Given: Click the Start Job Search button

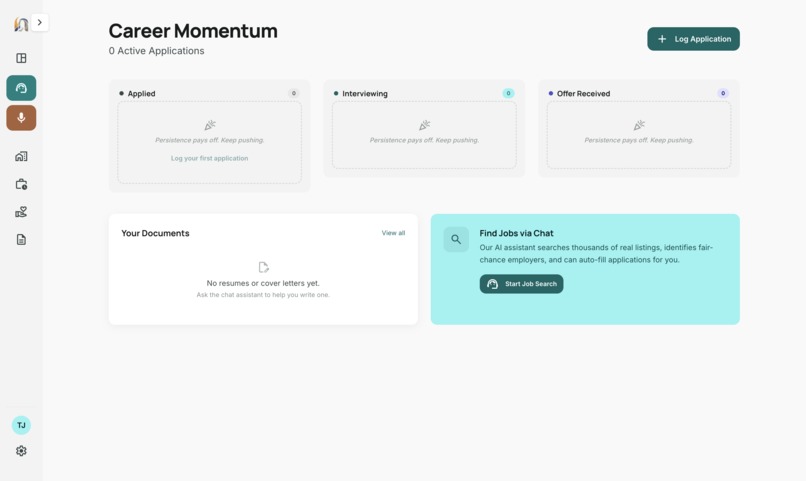Looking at the screenshot, I should tap(521, 284).
